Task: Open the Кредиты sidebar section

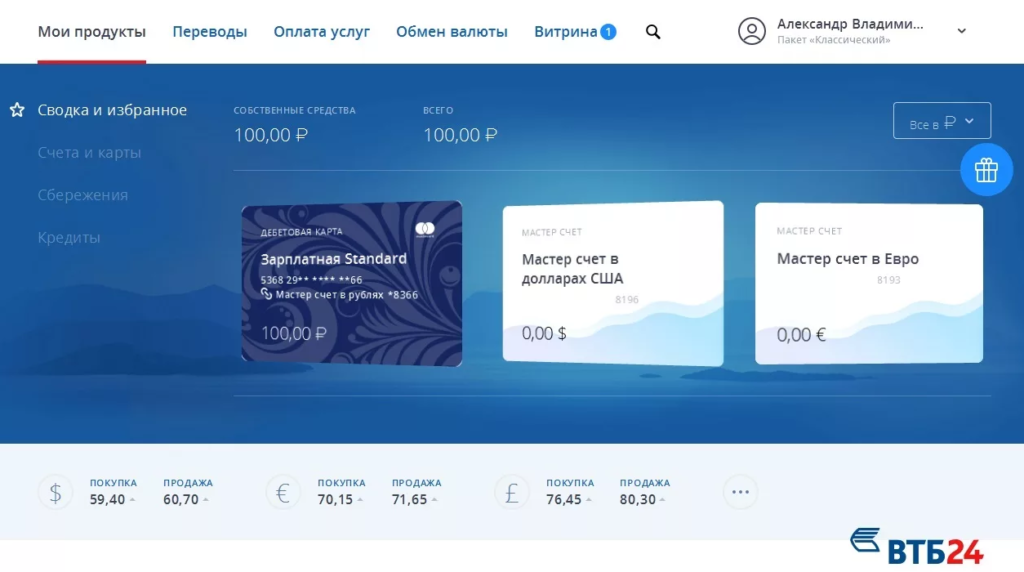Action: point(69,237)
